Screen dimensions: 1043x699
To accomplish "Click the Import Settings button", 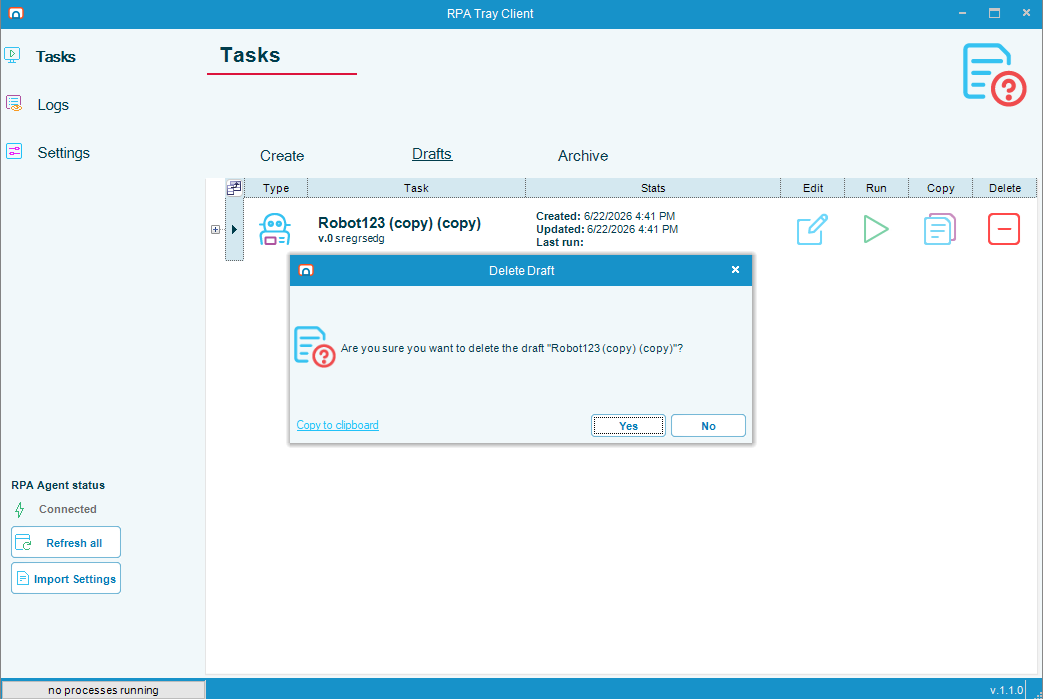I will [x=66, y=578].
